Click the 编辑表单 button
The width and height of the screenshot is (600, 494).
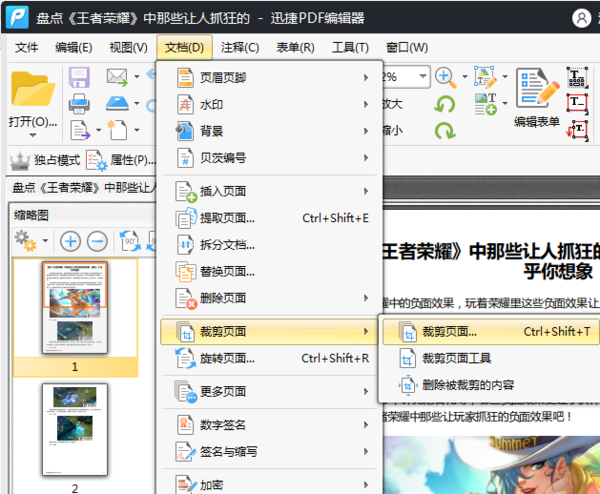[537, 98]
